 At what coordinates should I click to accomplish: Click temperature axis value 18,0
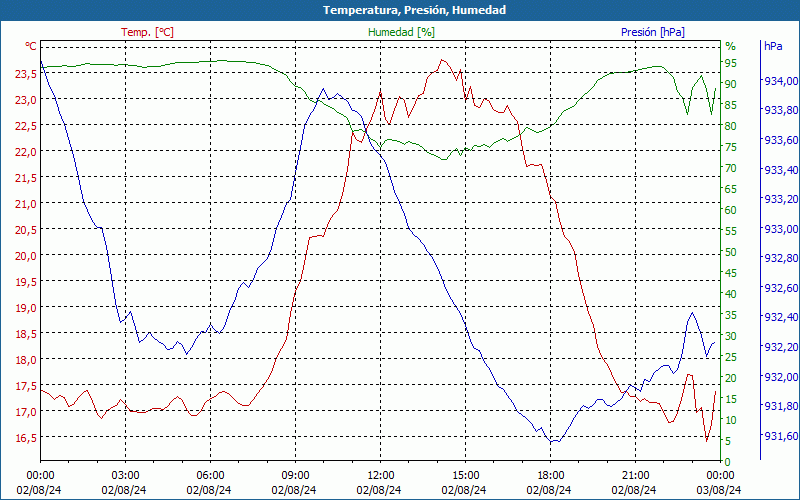click(26, 360)
